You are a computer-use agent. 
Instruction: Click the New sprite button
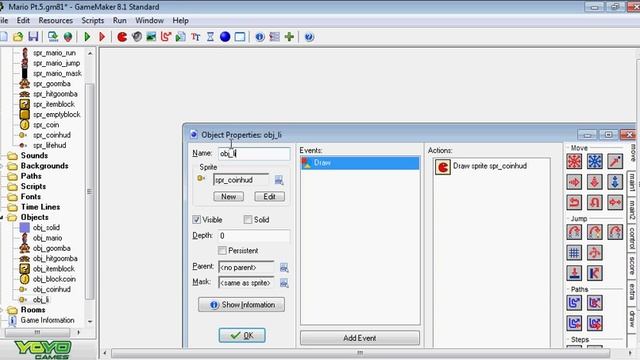pyautogui.click(x=229, y=197)
